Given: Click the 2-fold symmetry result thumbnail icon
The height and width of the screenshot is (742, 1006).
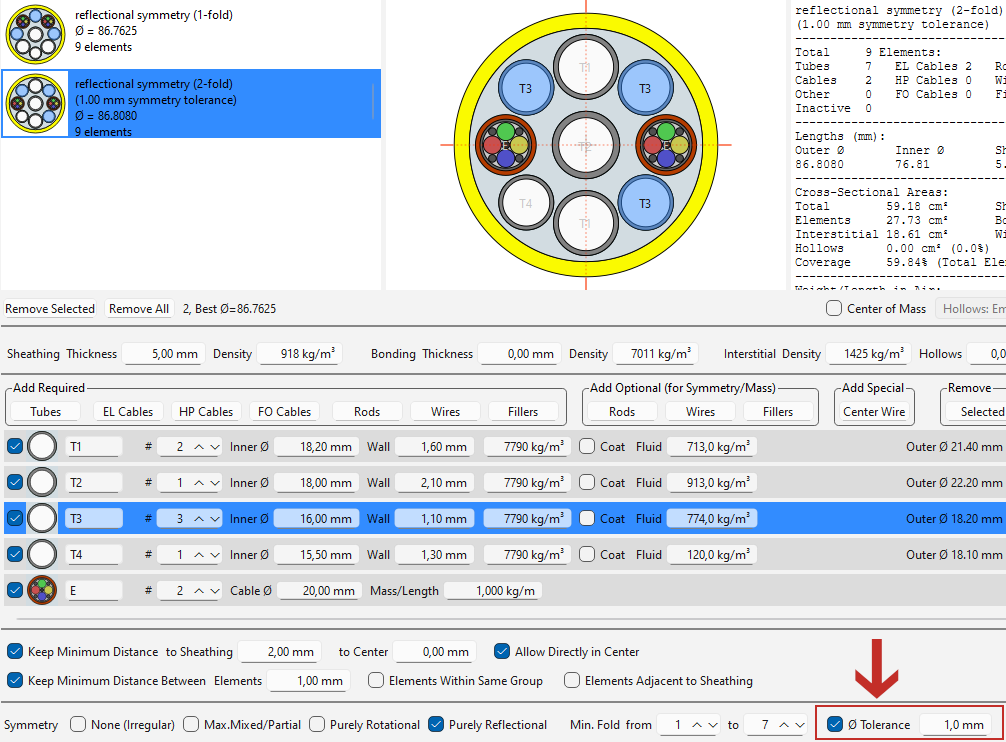Looking at the screenshot, I should click(x=35, y=104).
